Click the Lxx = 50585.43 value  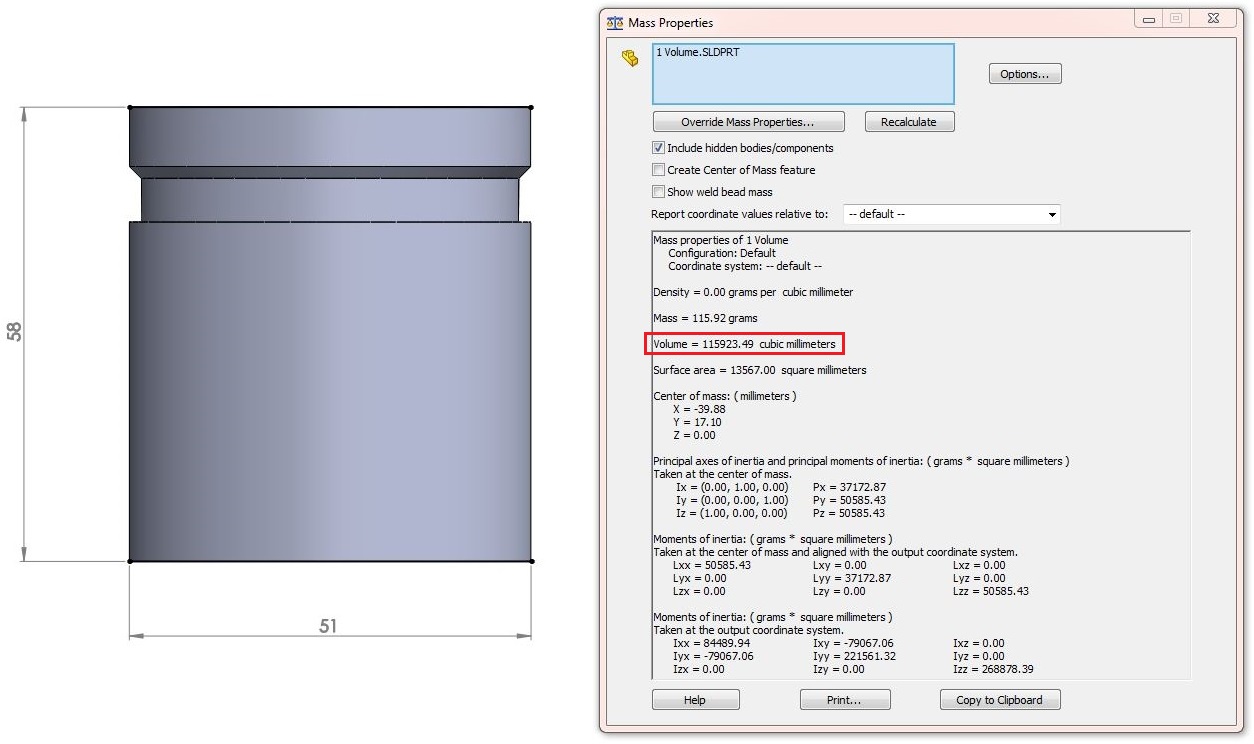coord(712,565)
